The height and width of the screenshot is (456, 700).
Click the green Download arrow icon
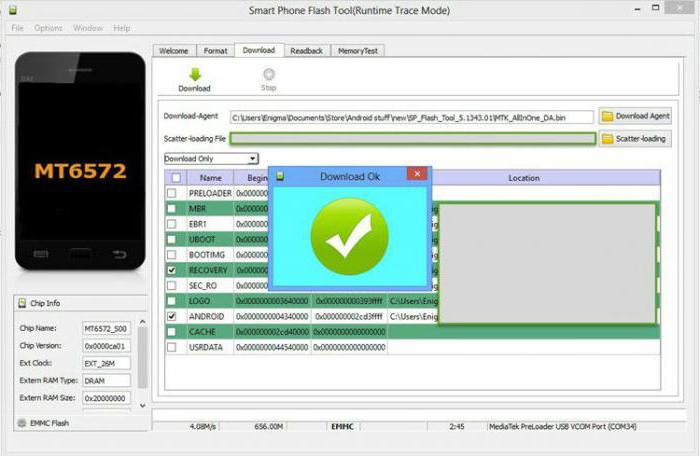[194, 74]
